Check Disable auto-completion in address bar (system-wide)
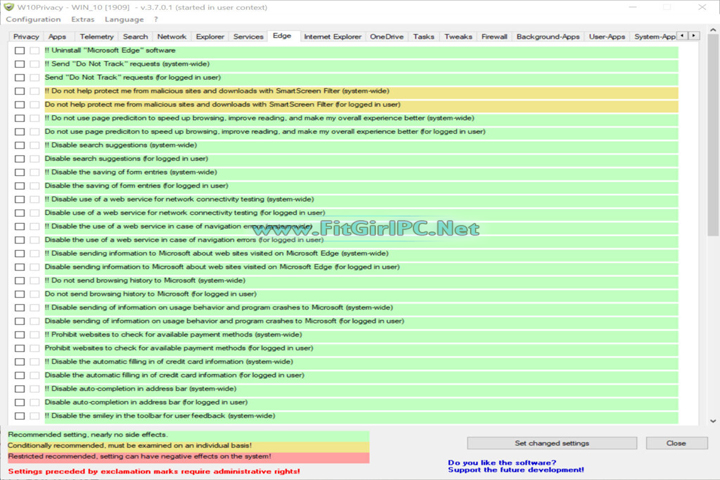Viewport: 720px width, 480px height. pyautogui.click(x=20, y=388)
